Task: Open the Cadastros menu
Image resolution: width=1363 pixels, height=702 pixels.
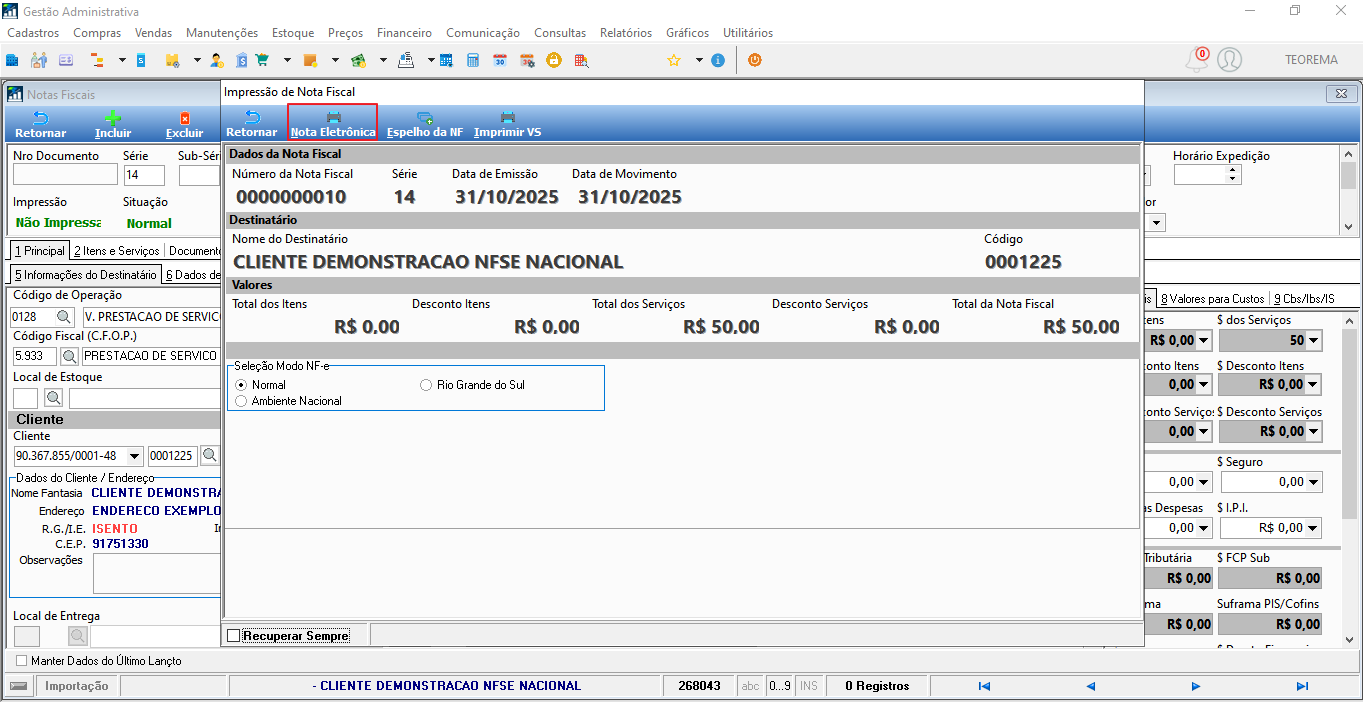Action: pyautogui.click(x=33, y=33)
